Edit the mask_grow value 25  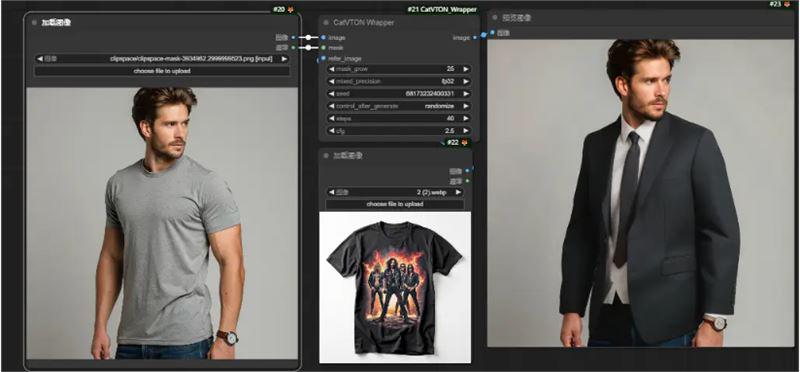398,69
